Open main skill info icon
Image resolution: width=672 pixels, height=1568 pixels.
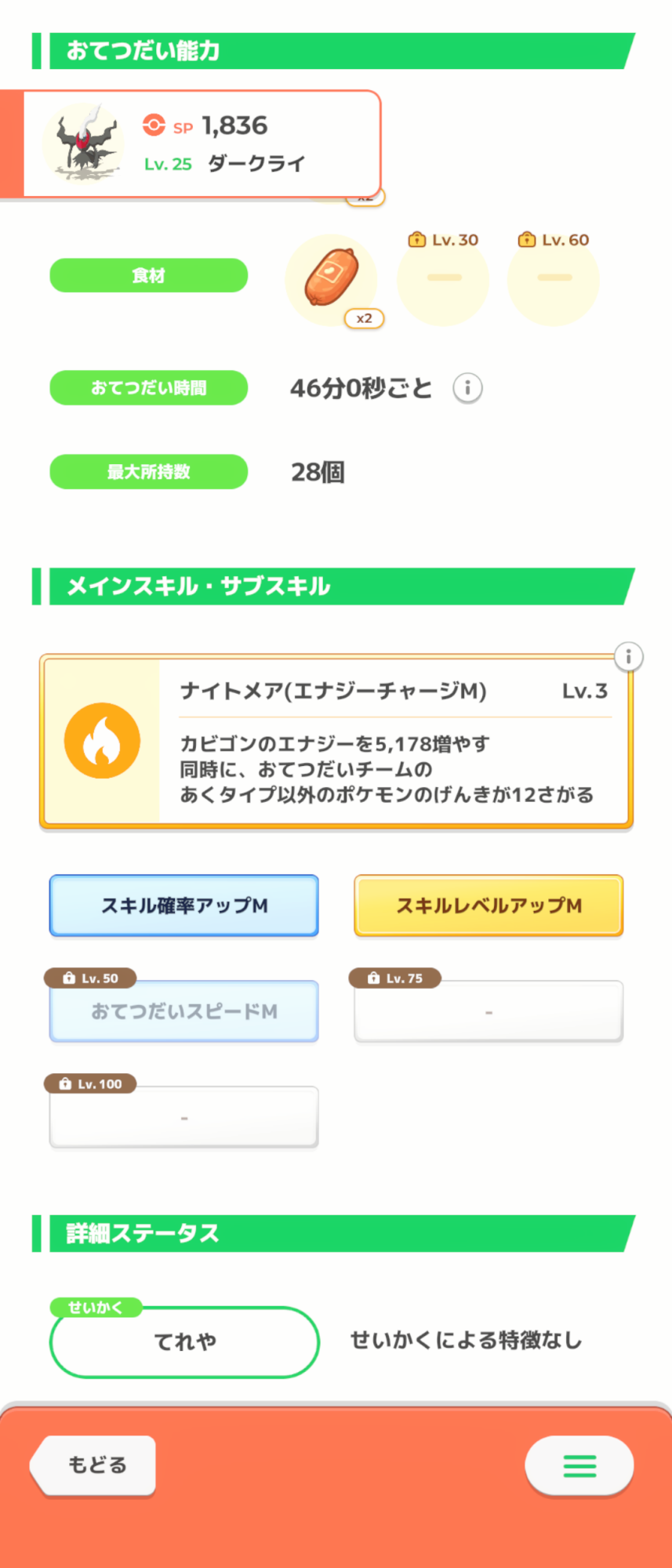[x=628, y=657]
